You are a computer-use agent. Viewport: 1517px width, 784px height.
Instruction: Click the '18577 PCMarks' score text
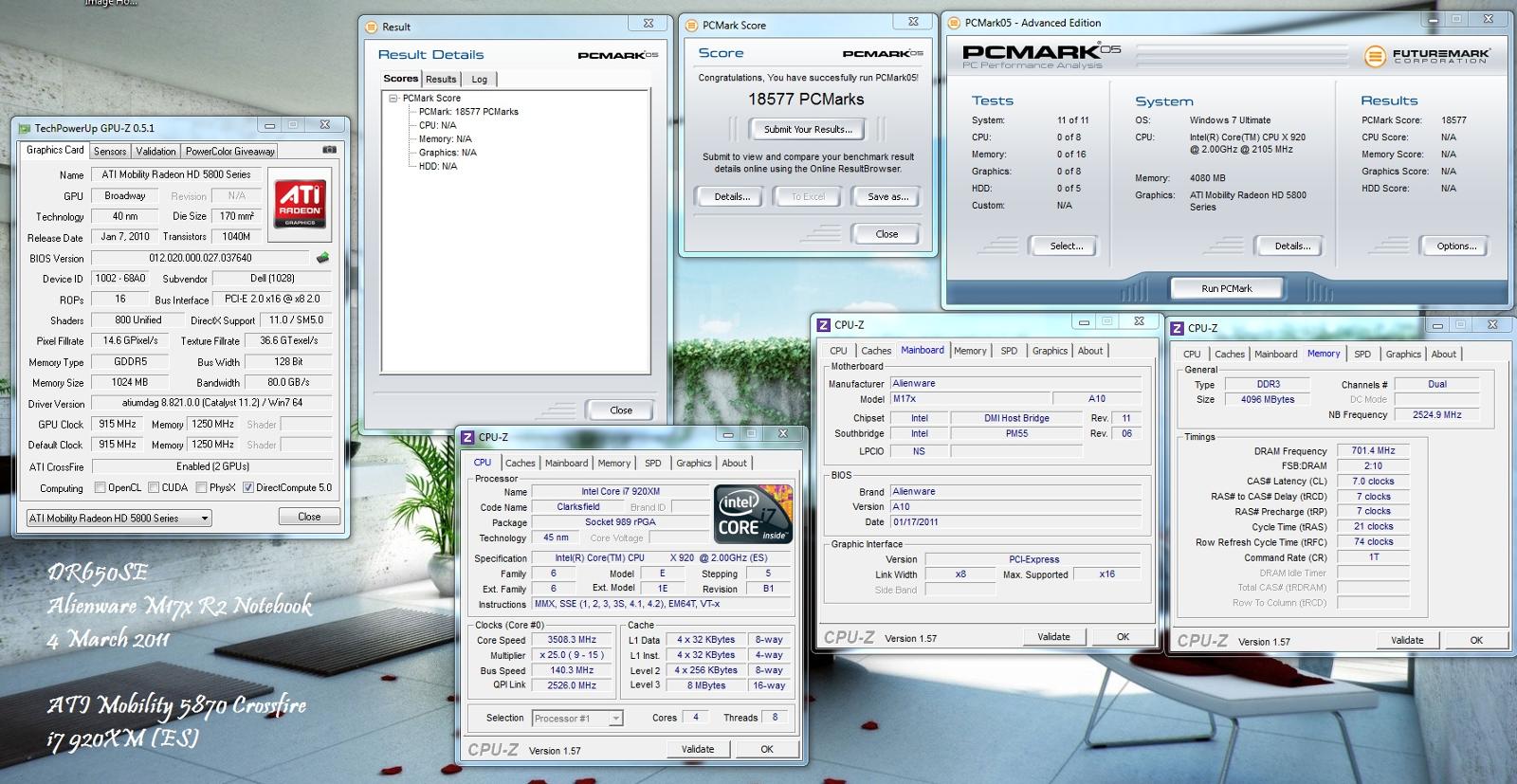[x=806, y=100]
